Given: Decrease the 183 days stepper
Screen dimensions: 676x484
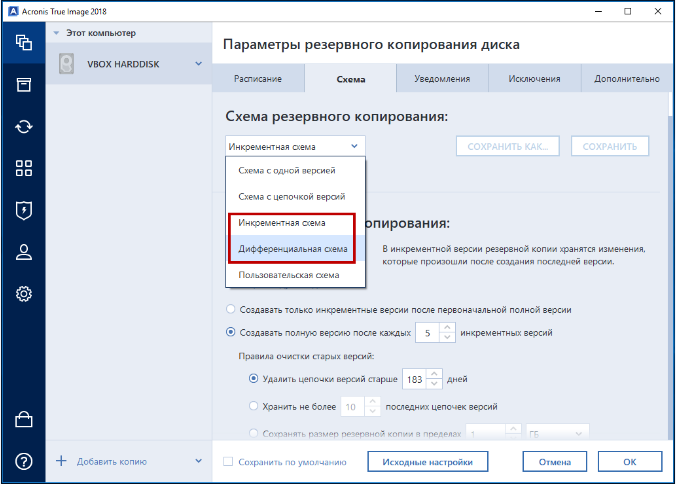Looking at the screenshot, I should (434, 384).
